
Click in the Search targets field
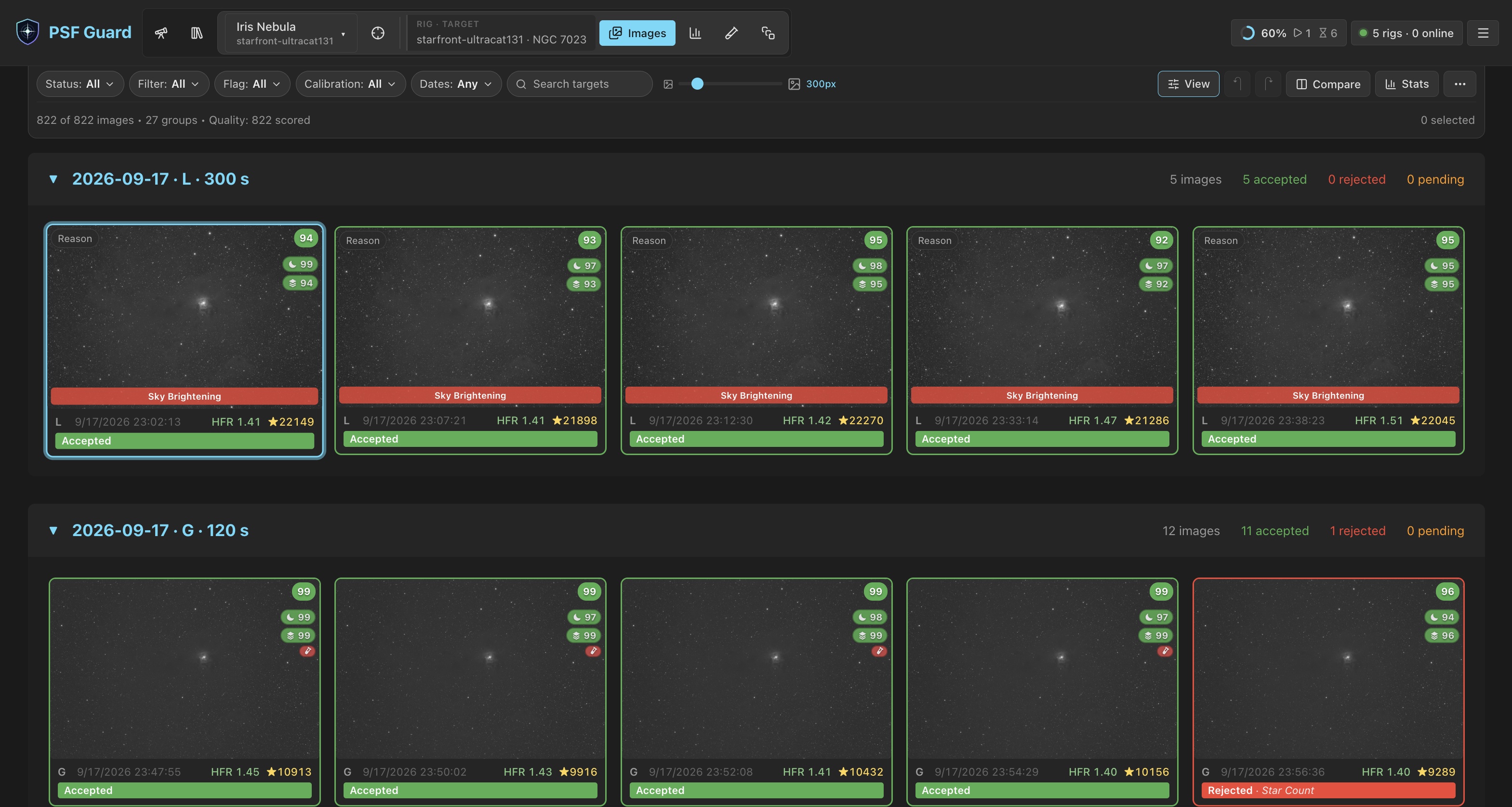(580, 84)
